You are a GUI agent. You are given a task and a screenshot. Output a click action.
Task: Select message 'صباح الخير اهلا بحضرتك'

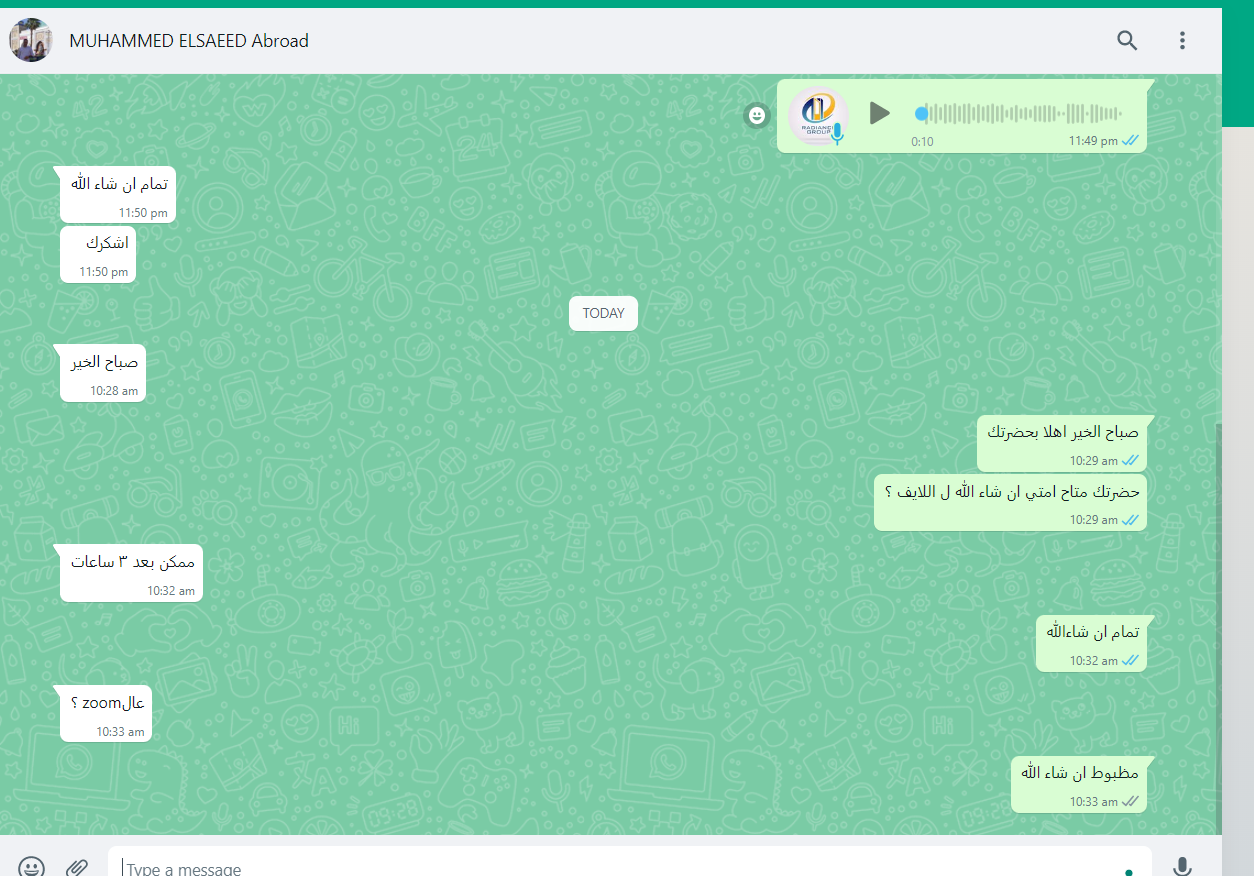pyautogui.click(x=1062, y=443)
